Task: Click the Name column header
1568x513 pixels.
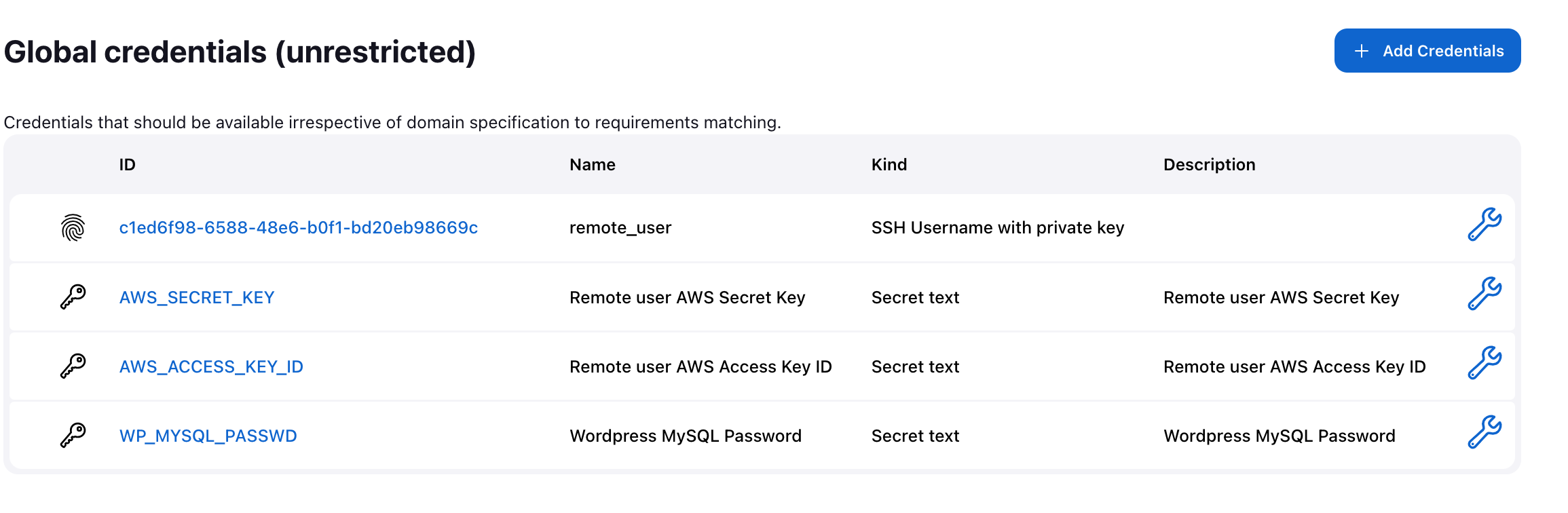Action: 592,165
